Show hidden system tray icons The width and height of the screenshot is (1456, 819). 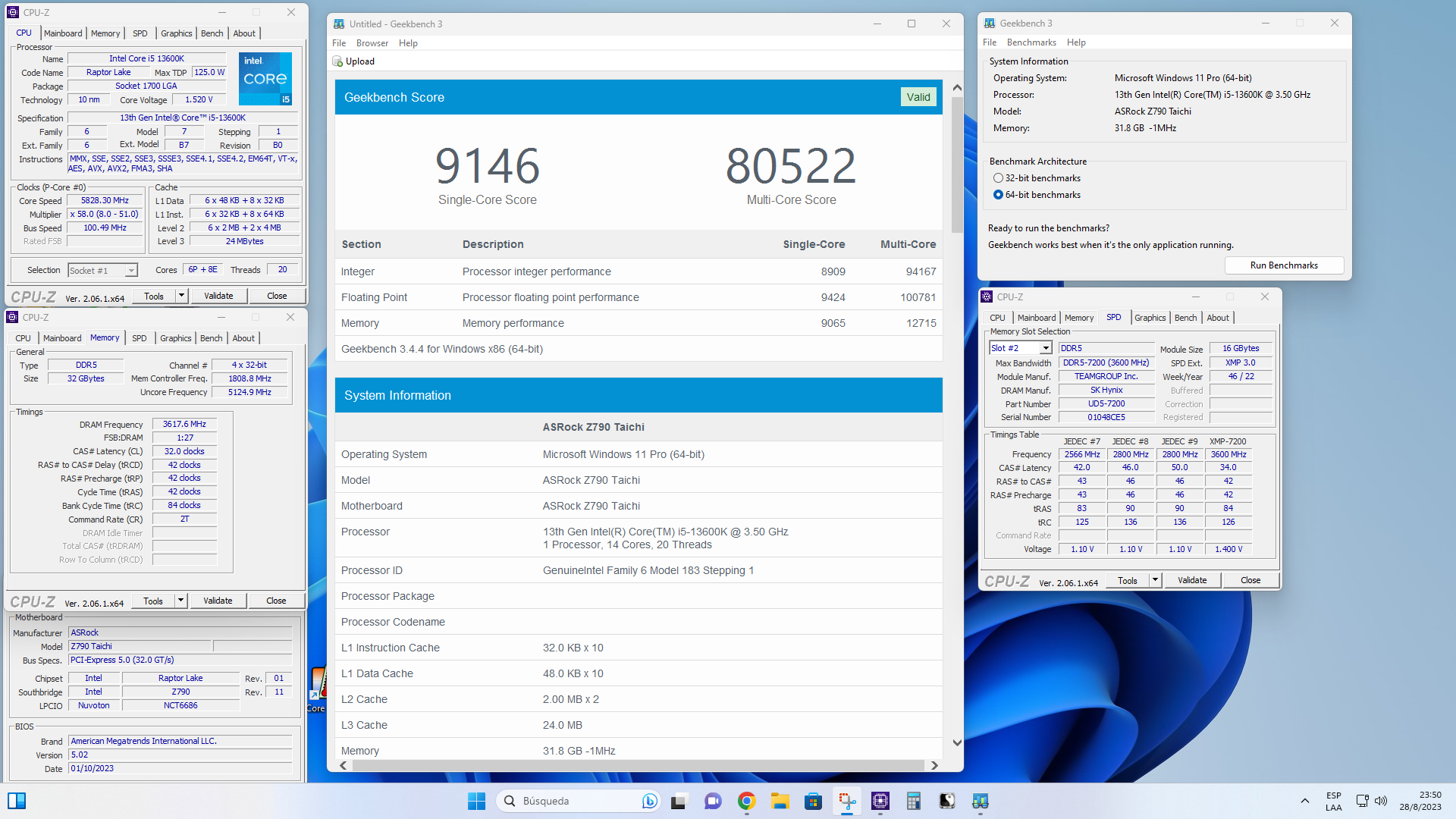[1304, 801]
